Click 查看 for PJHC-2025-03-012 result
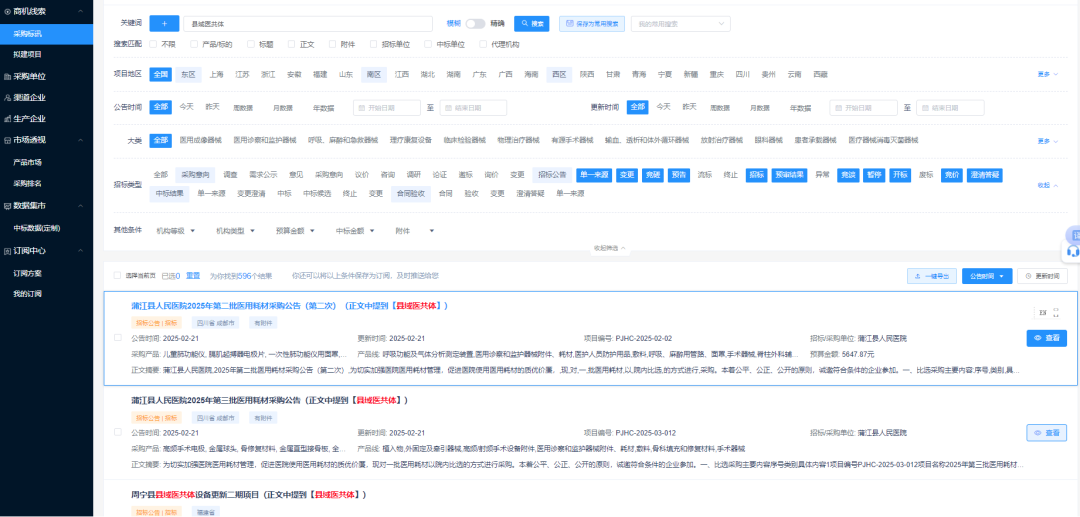The image size is (1080, 517). coord(1046,432)
